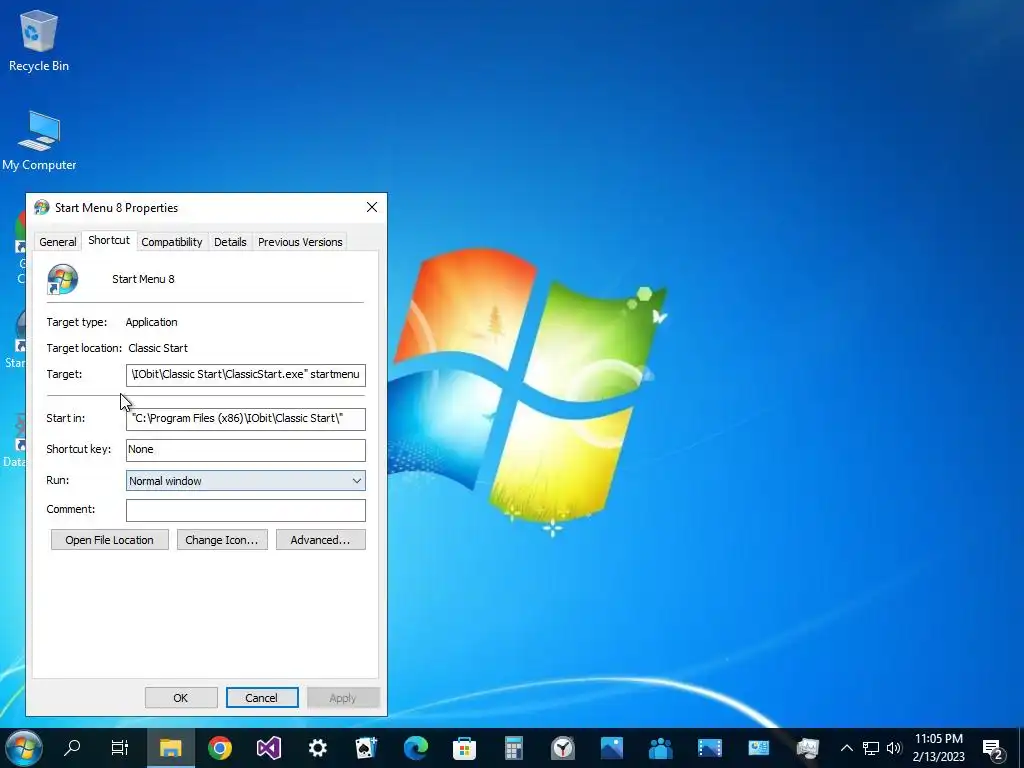
Task: Open Settings gear on the taskbar
Action: [317, 748]
